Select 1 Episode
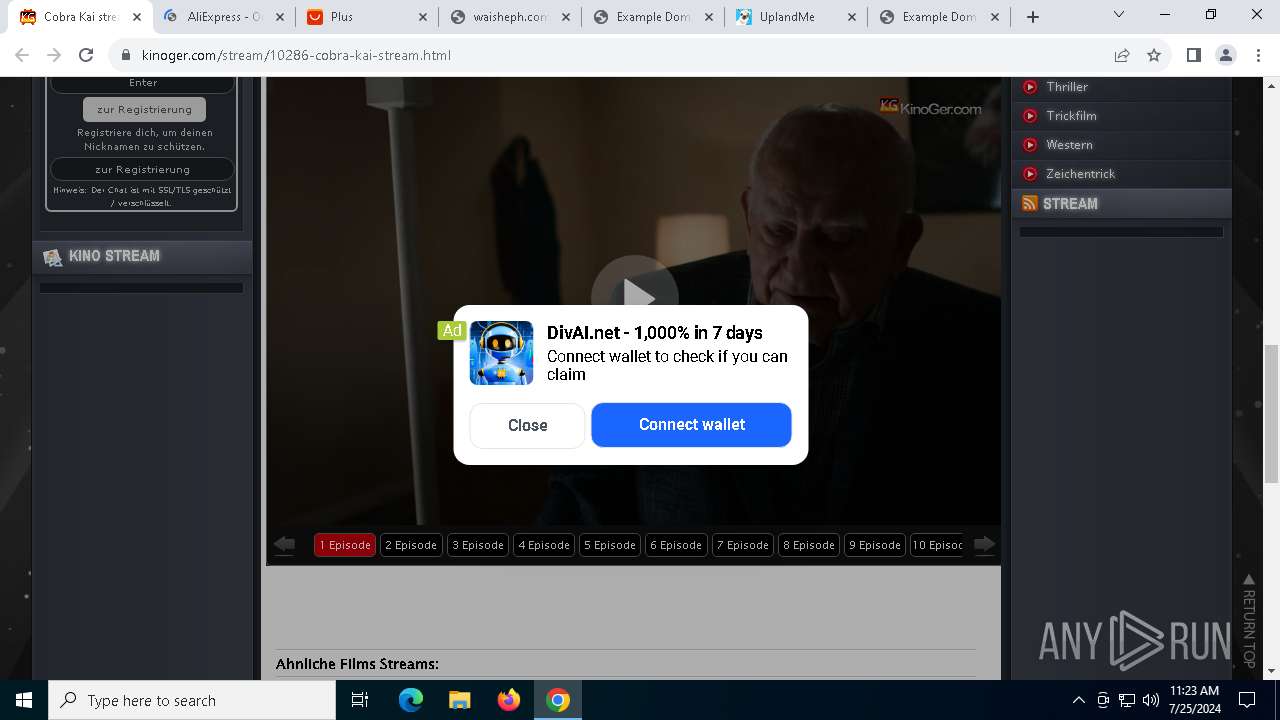 (345, 545)
